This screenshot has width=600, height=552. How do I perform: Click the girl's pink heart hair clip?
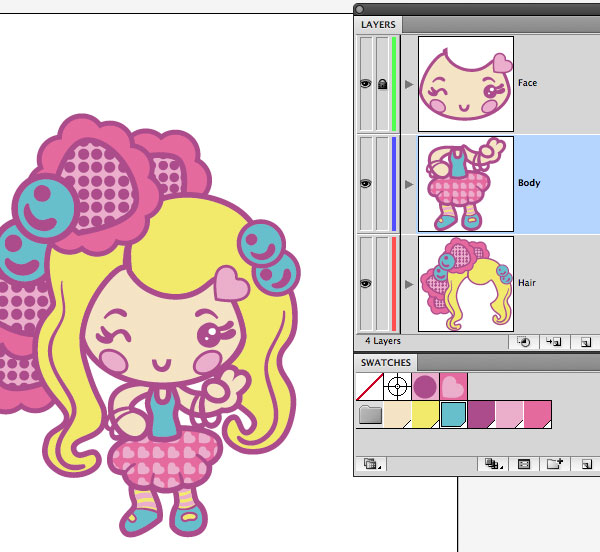[231, 283]
